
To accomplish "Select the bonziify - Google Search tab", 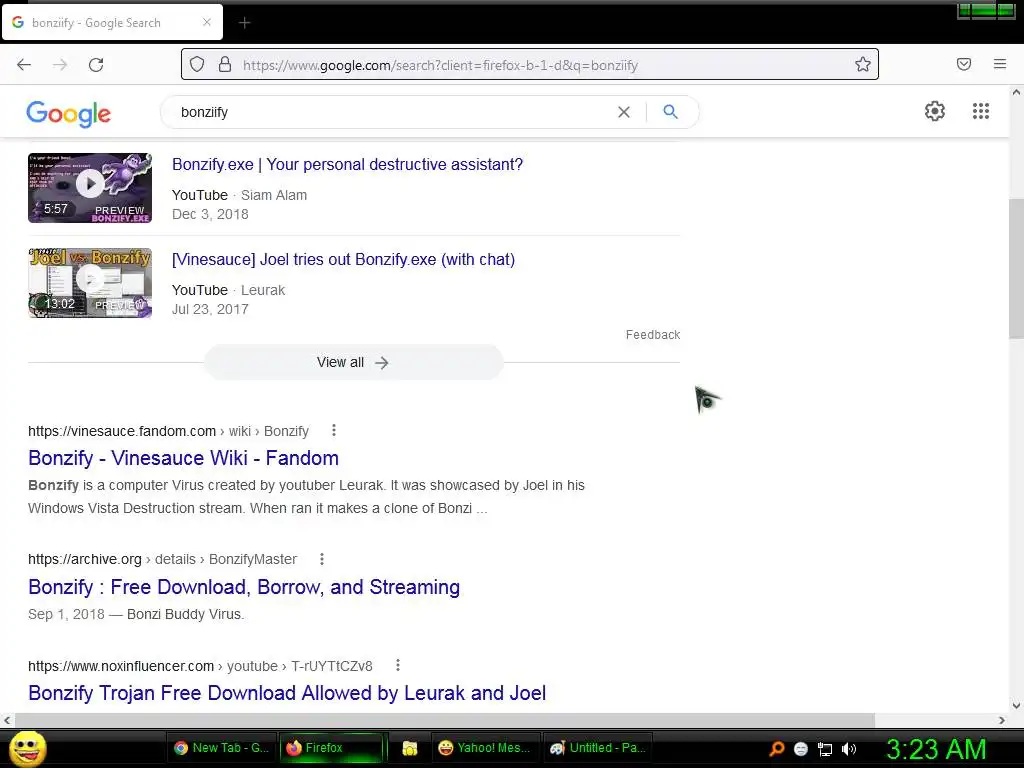I will (x=112, y=22).
